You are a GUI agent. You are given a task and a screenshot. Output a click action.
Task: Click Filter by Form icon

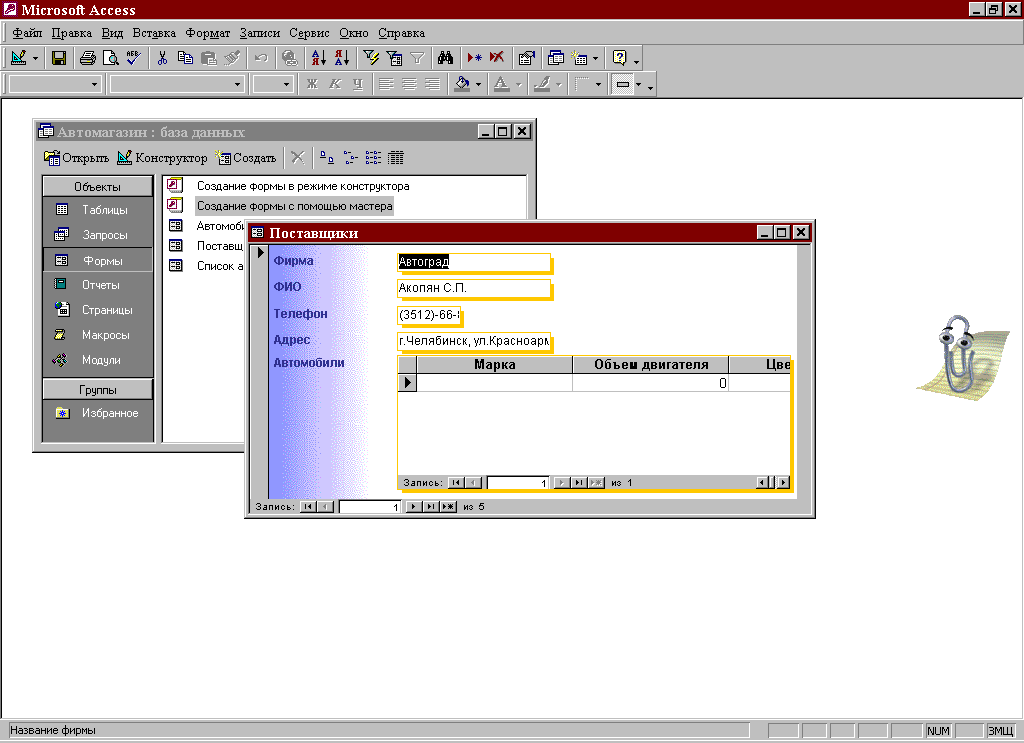[x=394, y=58]
